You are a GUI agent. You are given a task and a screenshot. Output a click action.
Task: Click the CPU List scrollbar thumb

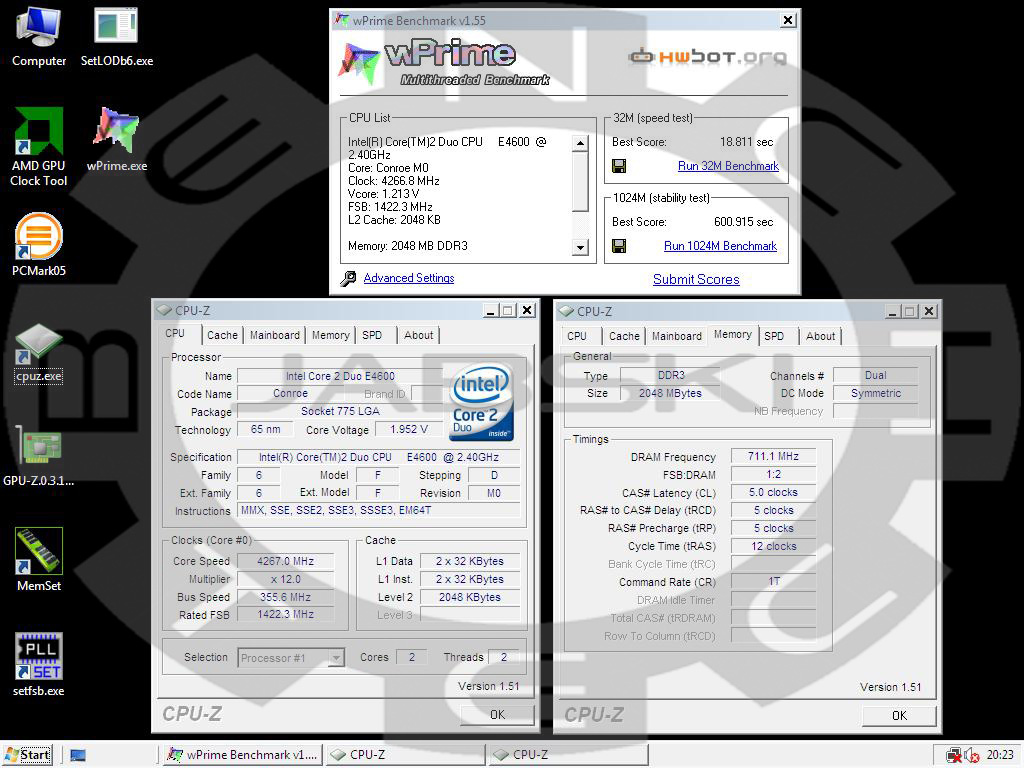tap(580, 182)
